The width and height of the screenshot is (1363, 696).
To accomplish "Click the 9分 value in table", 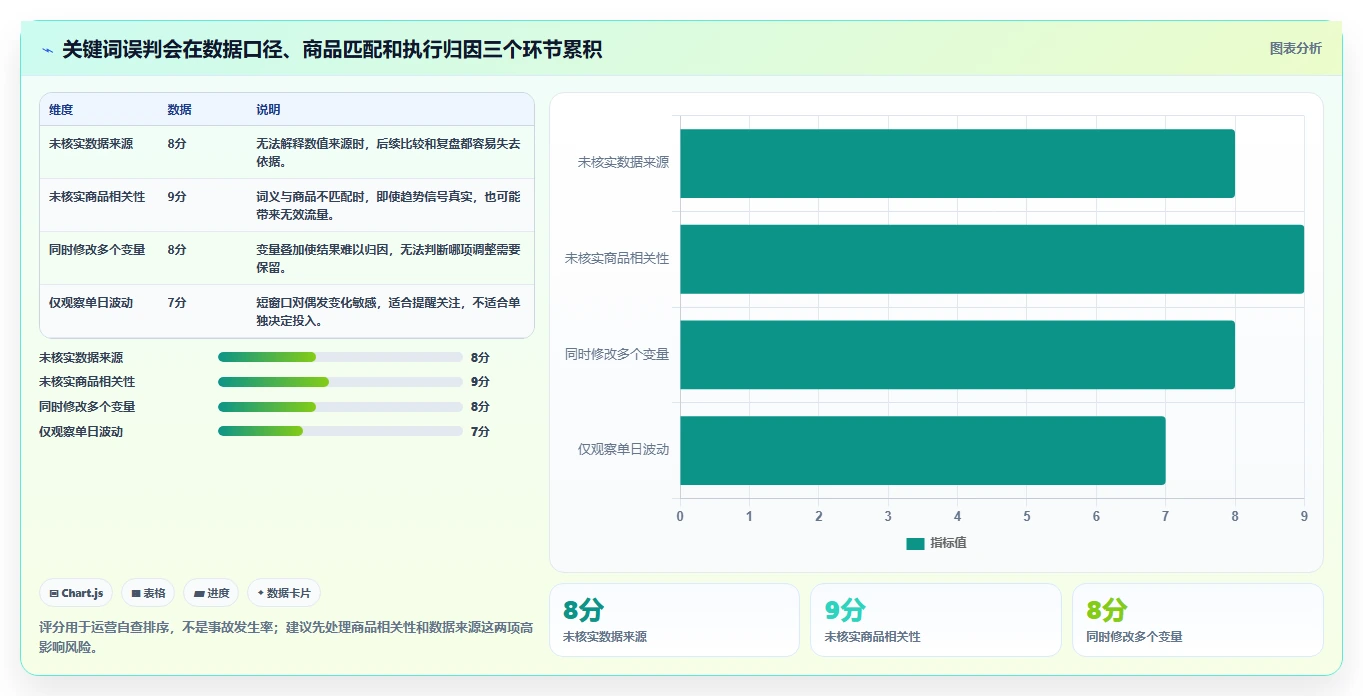I will (x=177, y=197).
